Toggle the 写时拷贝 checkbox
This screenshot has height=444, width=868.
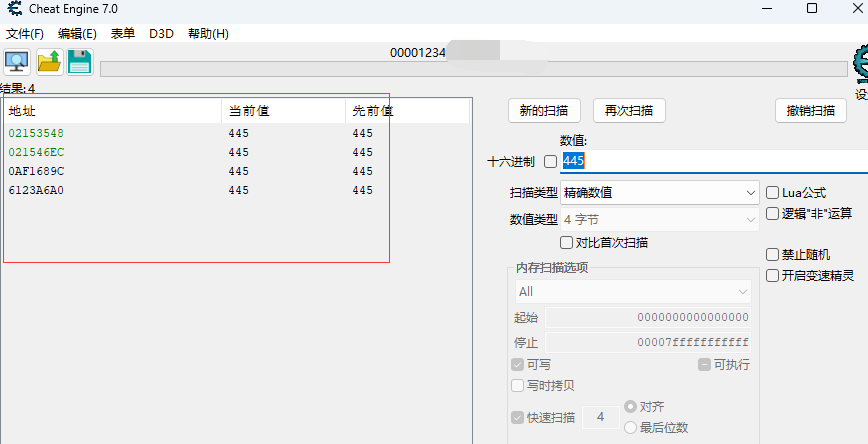coord(518,385)
